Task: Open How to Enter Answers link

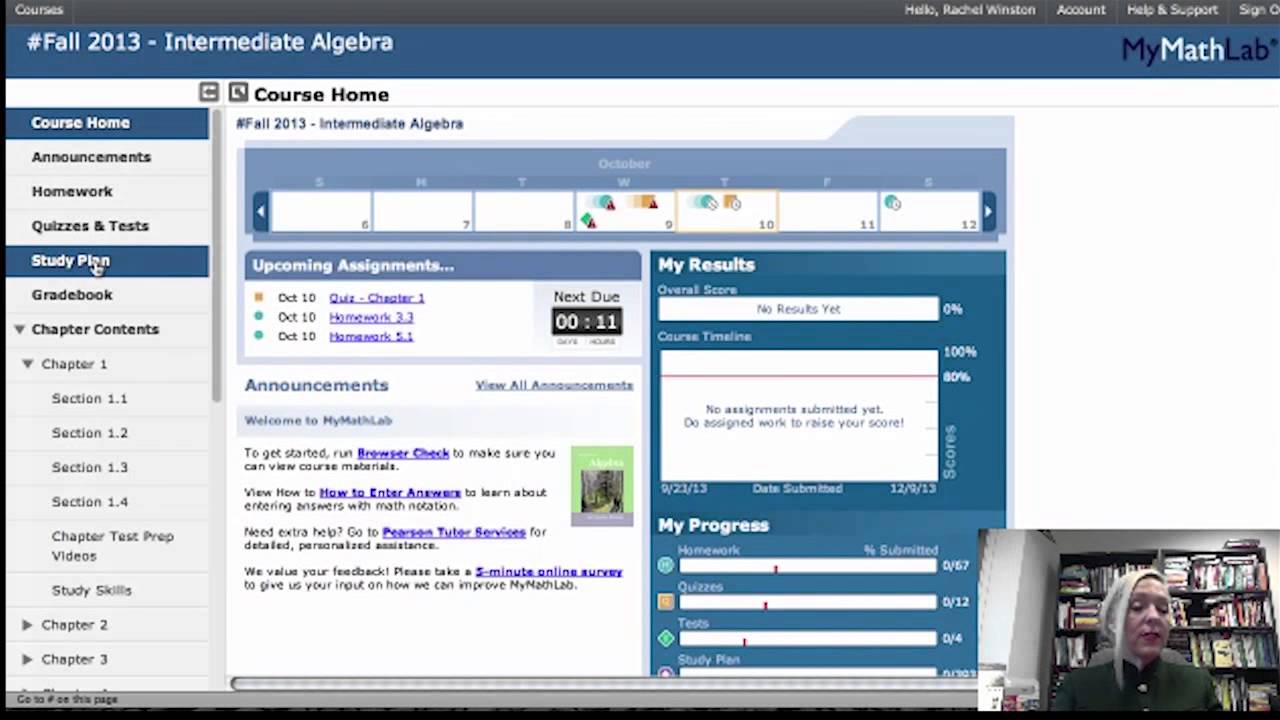Action: [390, 492]
